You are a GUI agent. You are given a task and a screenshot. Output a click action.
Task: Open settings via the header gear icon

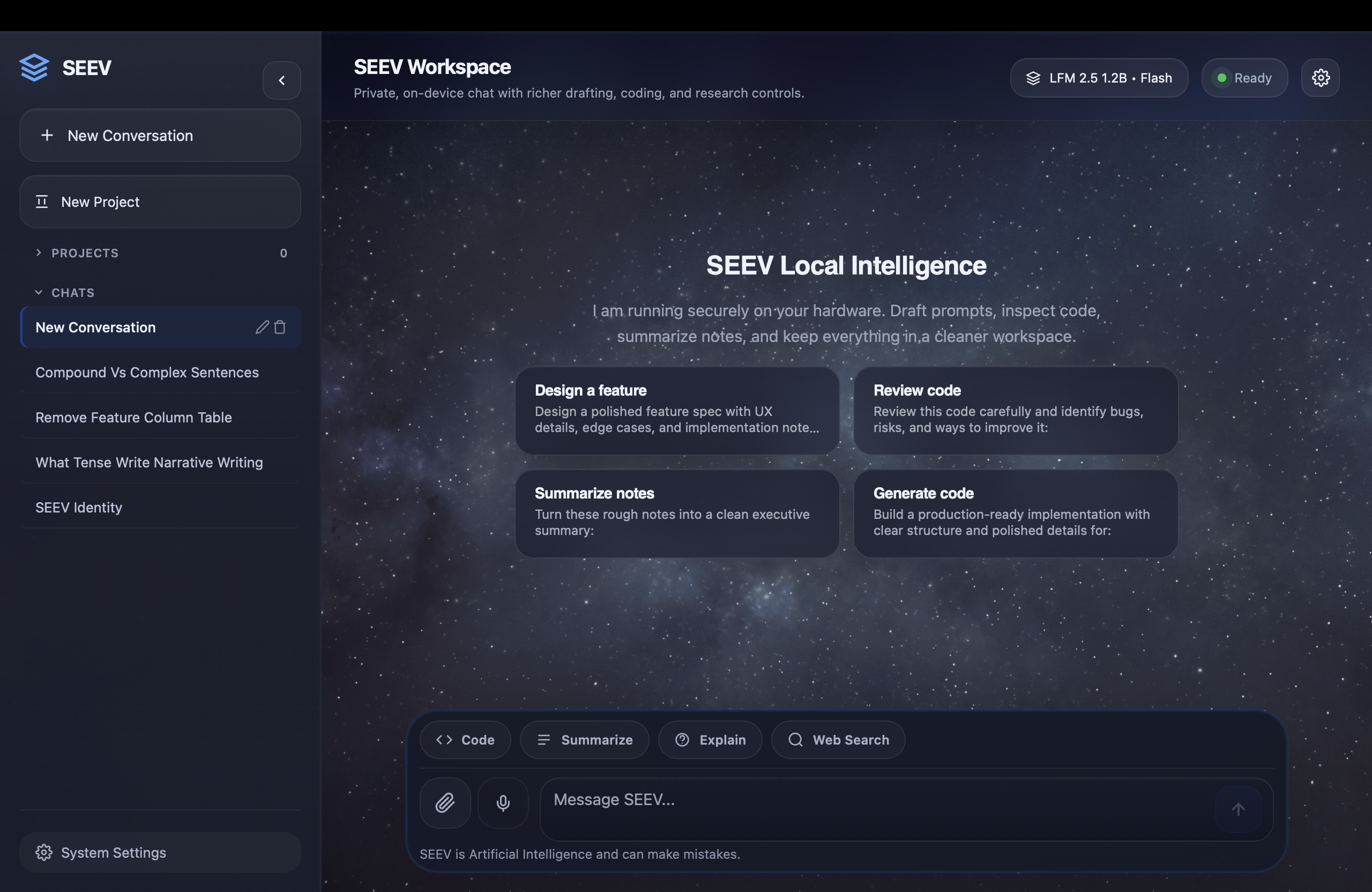(x=1320, y=78)
